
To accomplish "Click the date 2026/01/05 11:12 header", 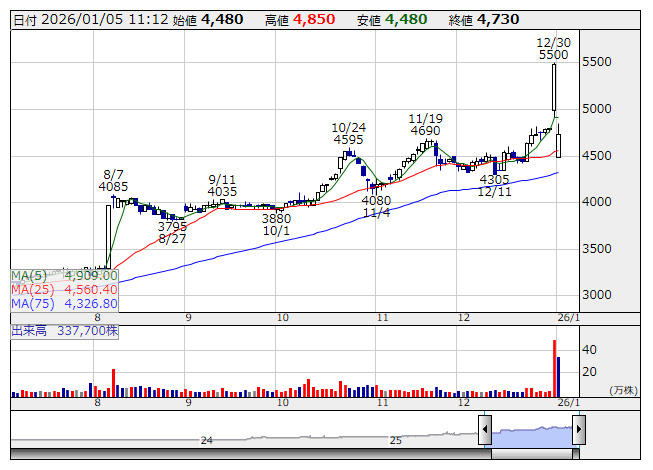I will tap(91, 20).
